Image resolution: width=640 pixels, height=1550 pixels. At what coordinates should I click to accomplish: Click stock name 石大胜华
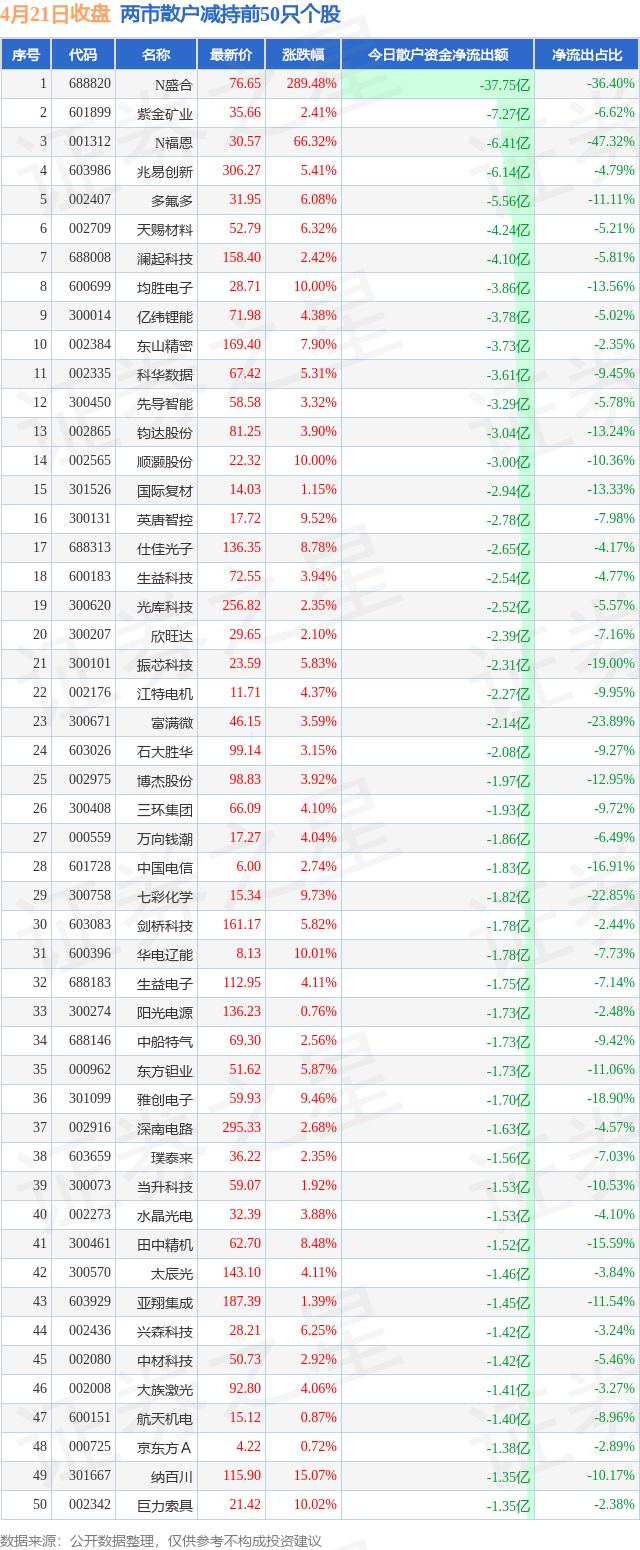[x=165, y=751]
